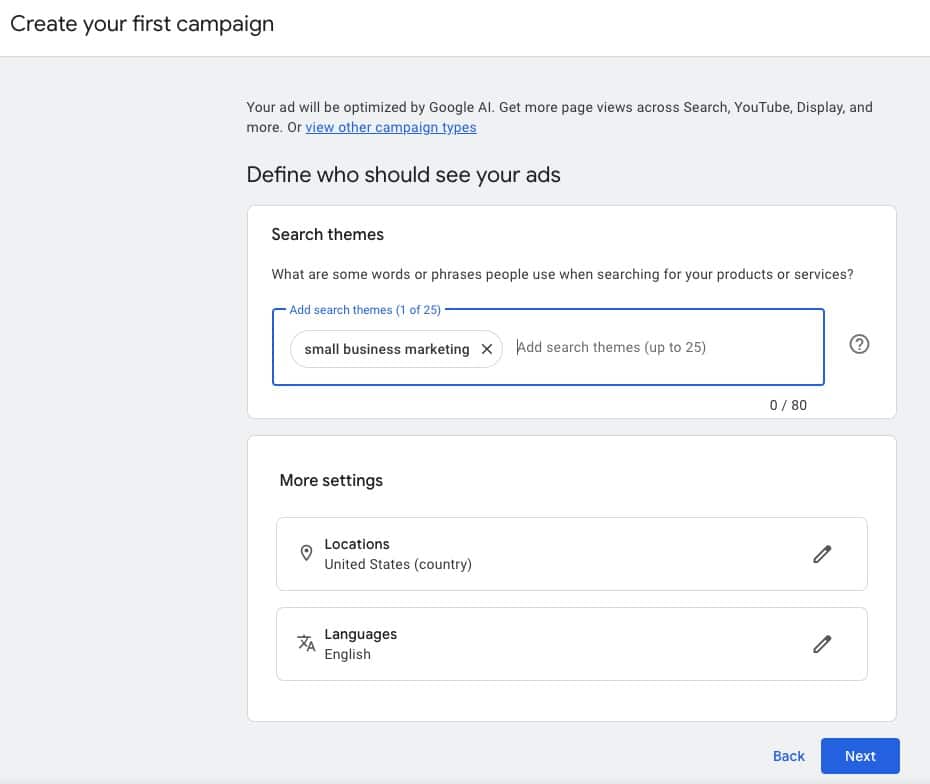The height and width of the screenshot is (784, 930).
Task: Click the 0 / 80 character counter
Action: [x=788, y=405]
